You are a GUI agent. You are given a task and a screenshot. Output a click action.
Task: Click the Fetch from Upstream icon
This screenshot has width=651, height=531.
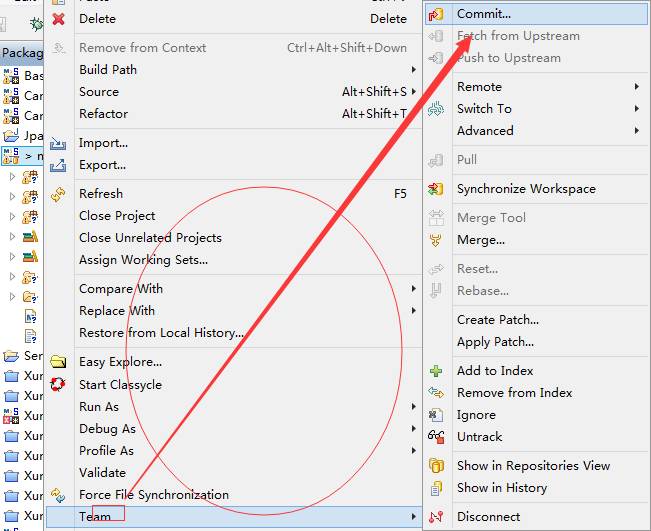(x=436, y=36)
